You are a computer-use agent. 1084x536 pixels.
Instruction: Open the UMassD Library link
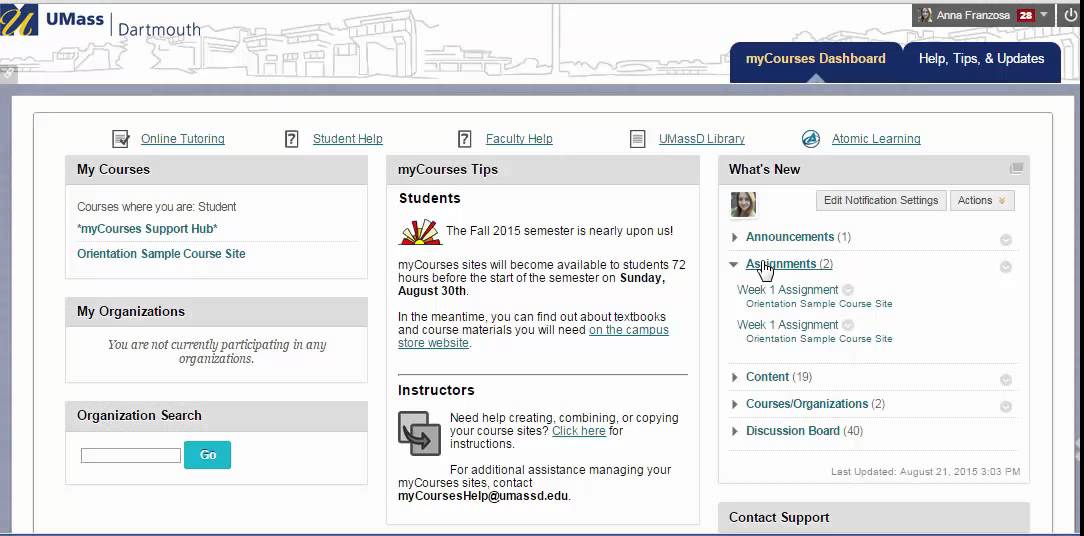tap(702, 139)
